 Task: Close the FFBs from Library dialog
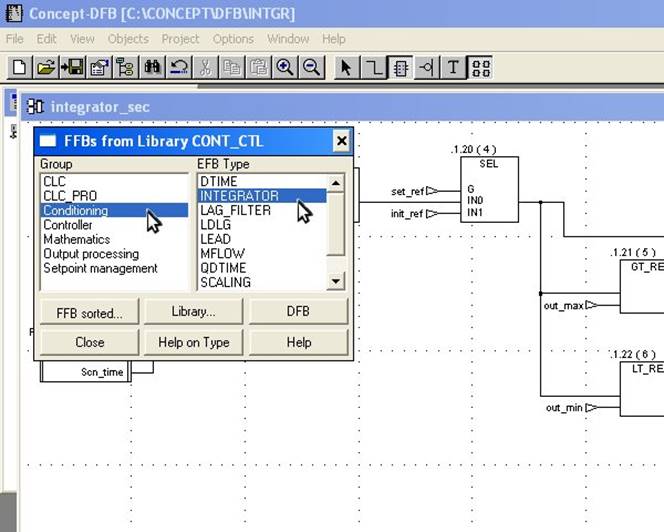(341, 141)
